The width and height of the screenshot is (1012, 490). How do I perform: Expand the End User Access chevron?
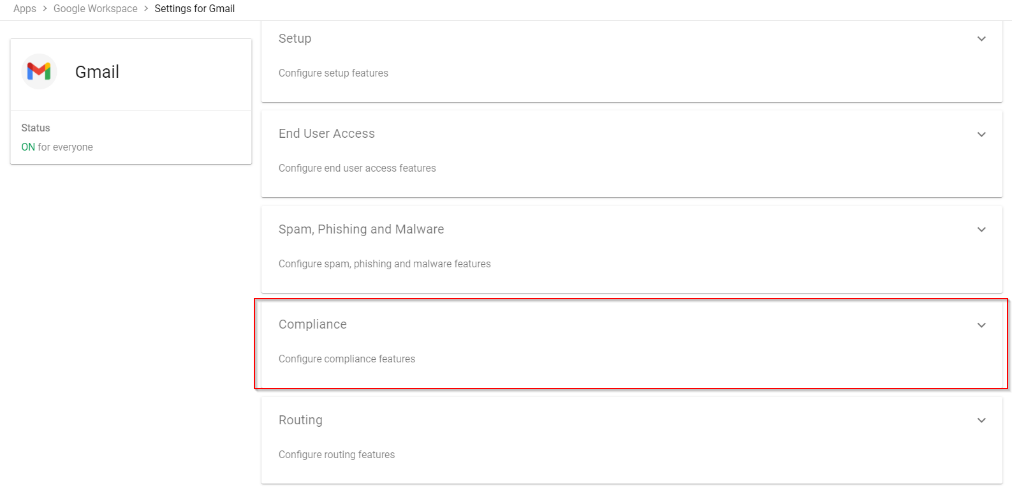coord(981,134)
